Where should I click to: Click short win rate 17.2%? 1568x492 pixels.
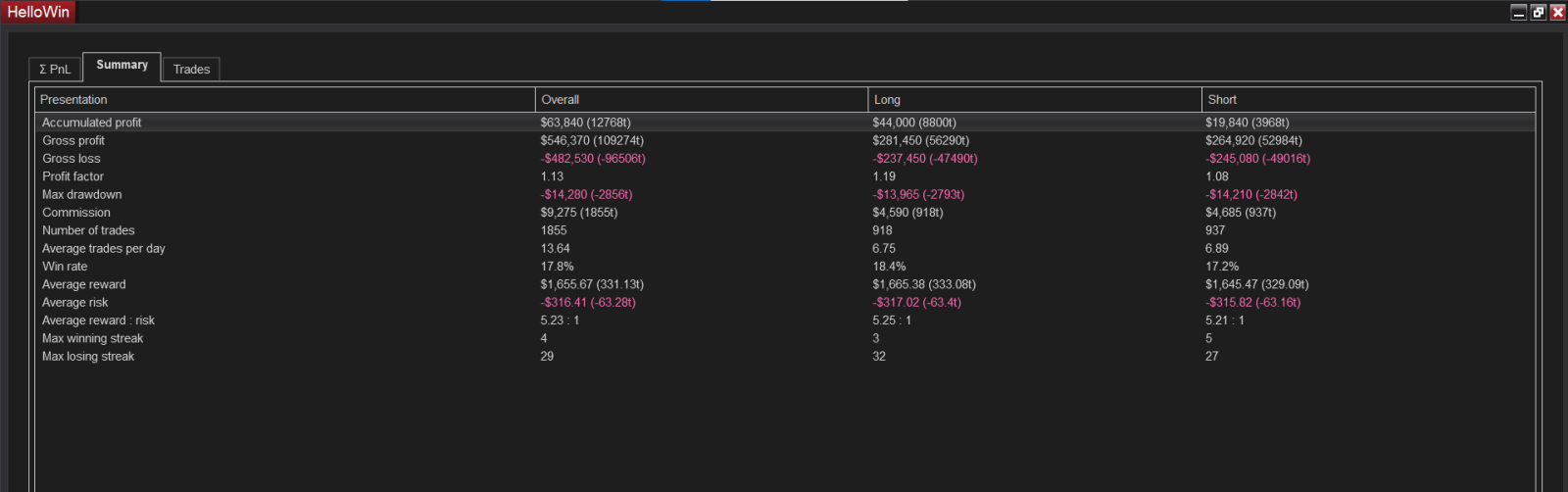coord(1222,267)
